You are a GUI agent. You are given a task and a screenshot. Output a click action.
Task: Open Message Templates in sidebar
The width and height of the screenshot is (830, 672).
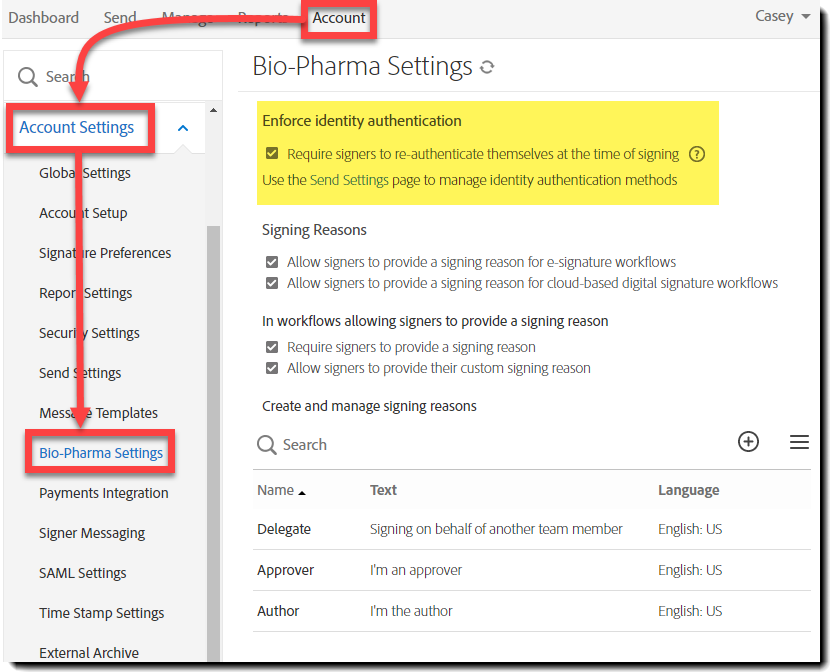[x=98, y=413]
